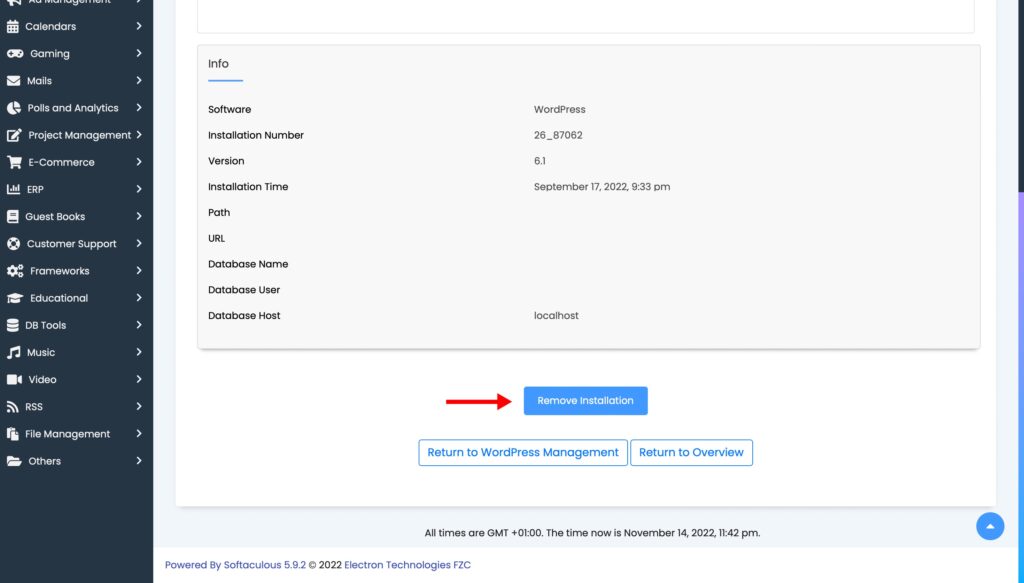The image size is (1024, 583).
Task: Open the Frameworks menu label
Action: [x=59, y=271]
